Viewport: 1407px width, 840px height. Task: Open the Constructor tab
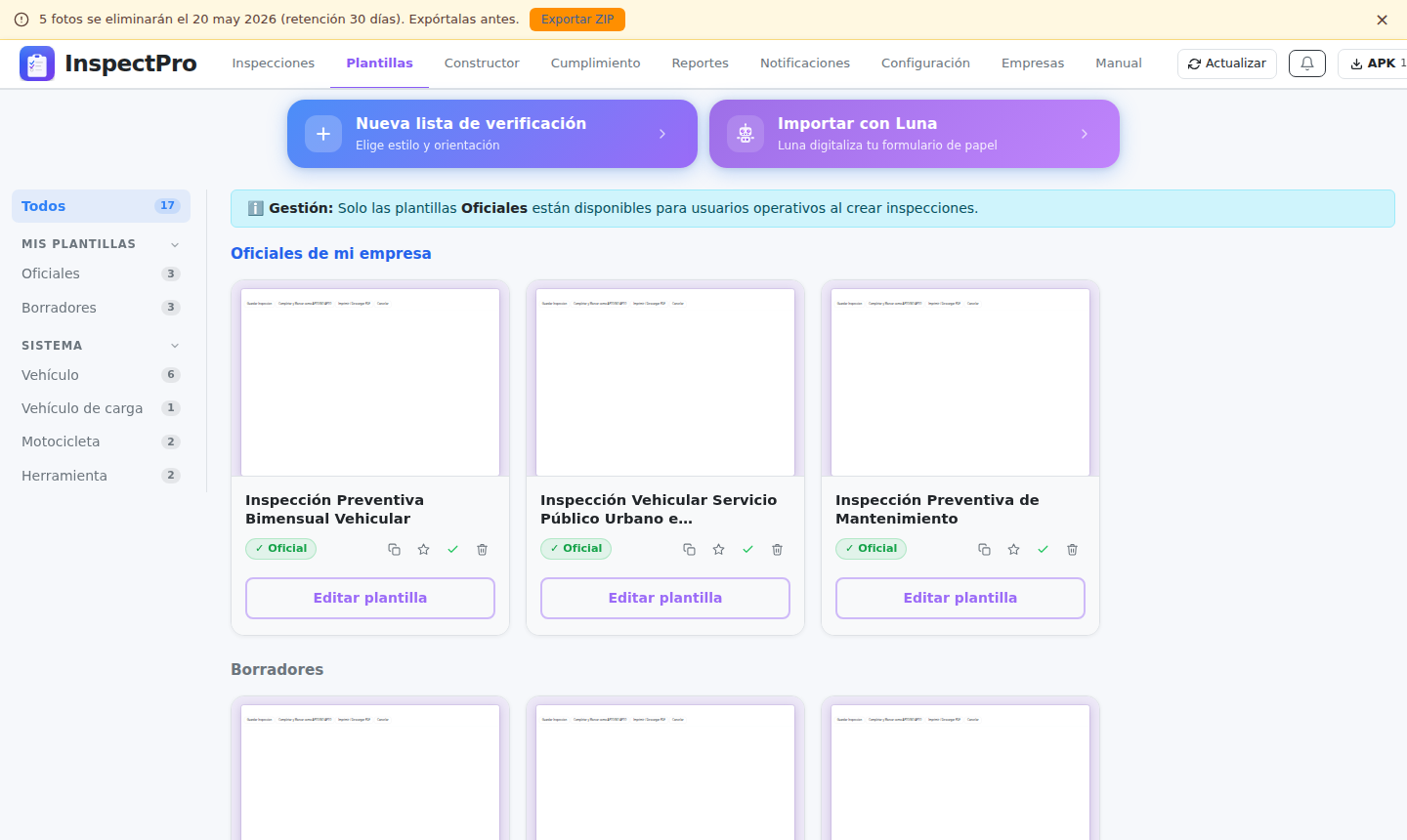pos(482,63)
